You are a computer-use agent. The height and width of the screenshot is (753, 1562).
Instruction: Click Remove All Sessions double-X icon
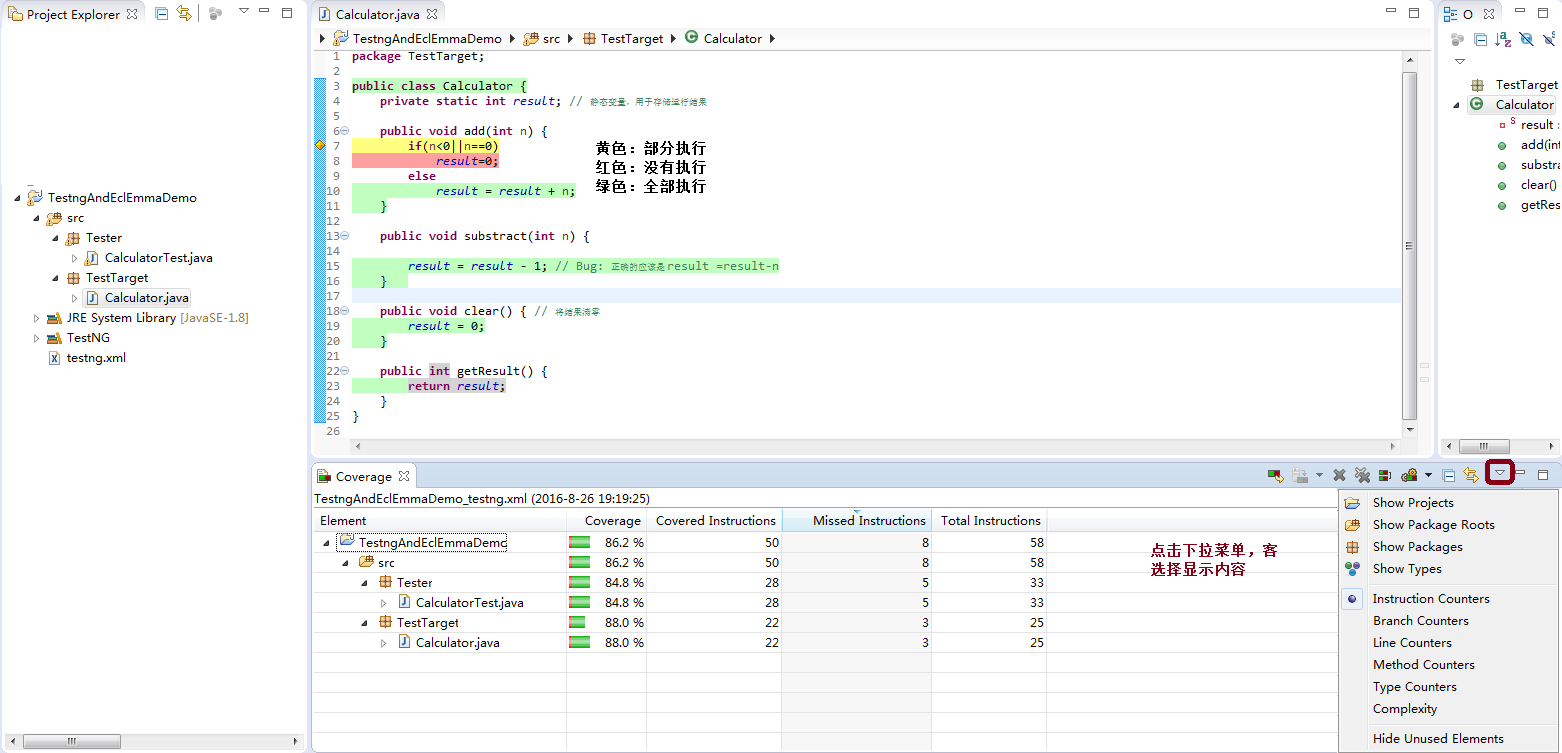click(1361, 476)
